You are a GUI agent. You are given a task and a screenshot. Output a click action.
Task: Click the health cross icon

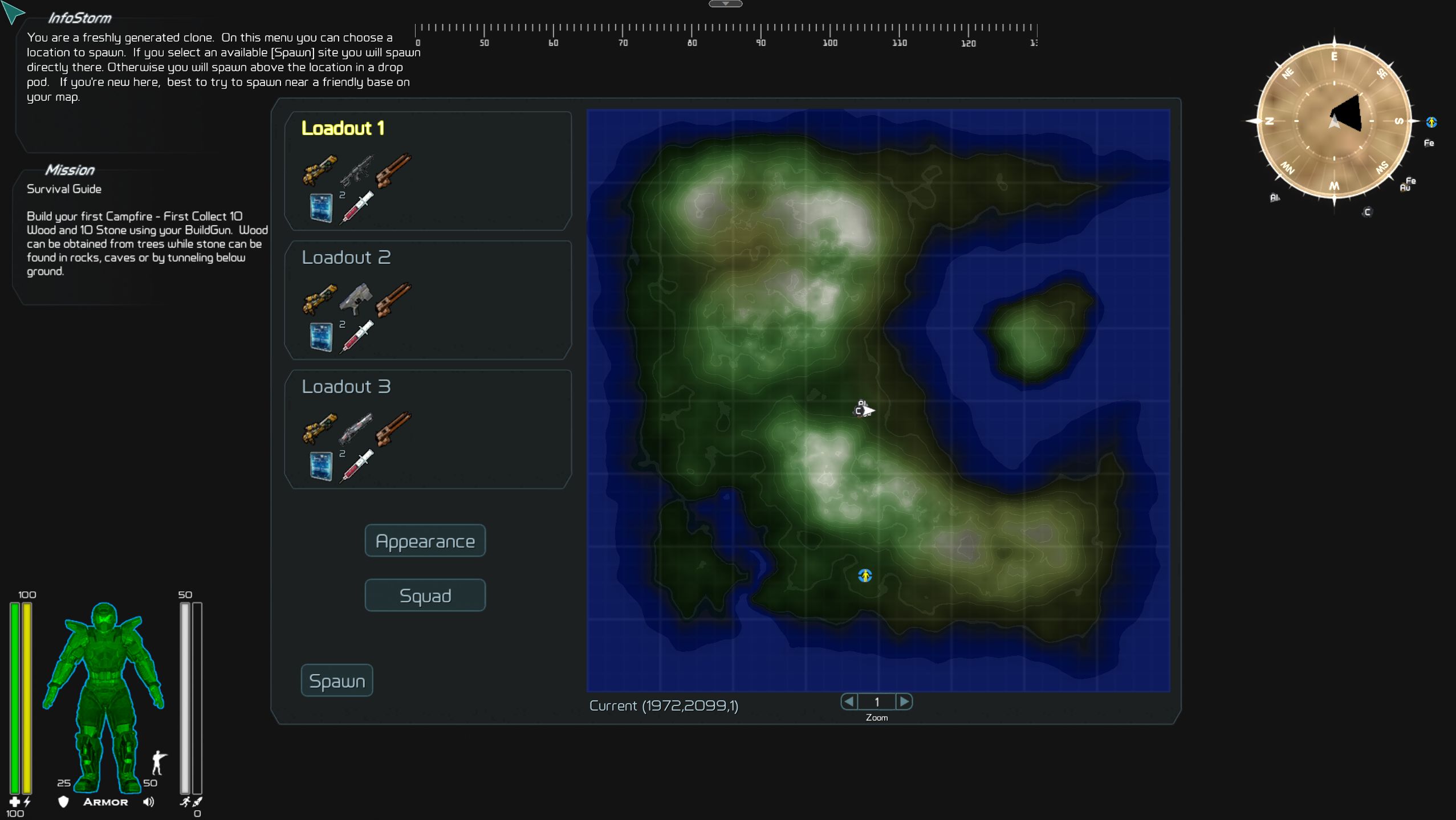point(15,802)
